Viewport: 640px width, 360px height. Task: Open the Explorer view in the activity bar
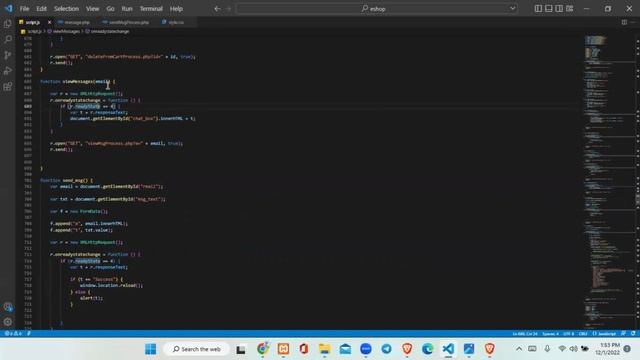click(x=7, y=24)
